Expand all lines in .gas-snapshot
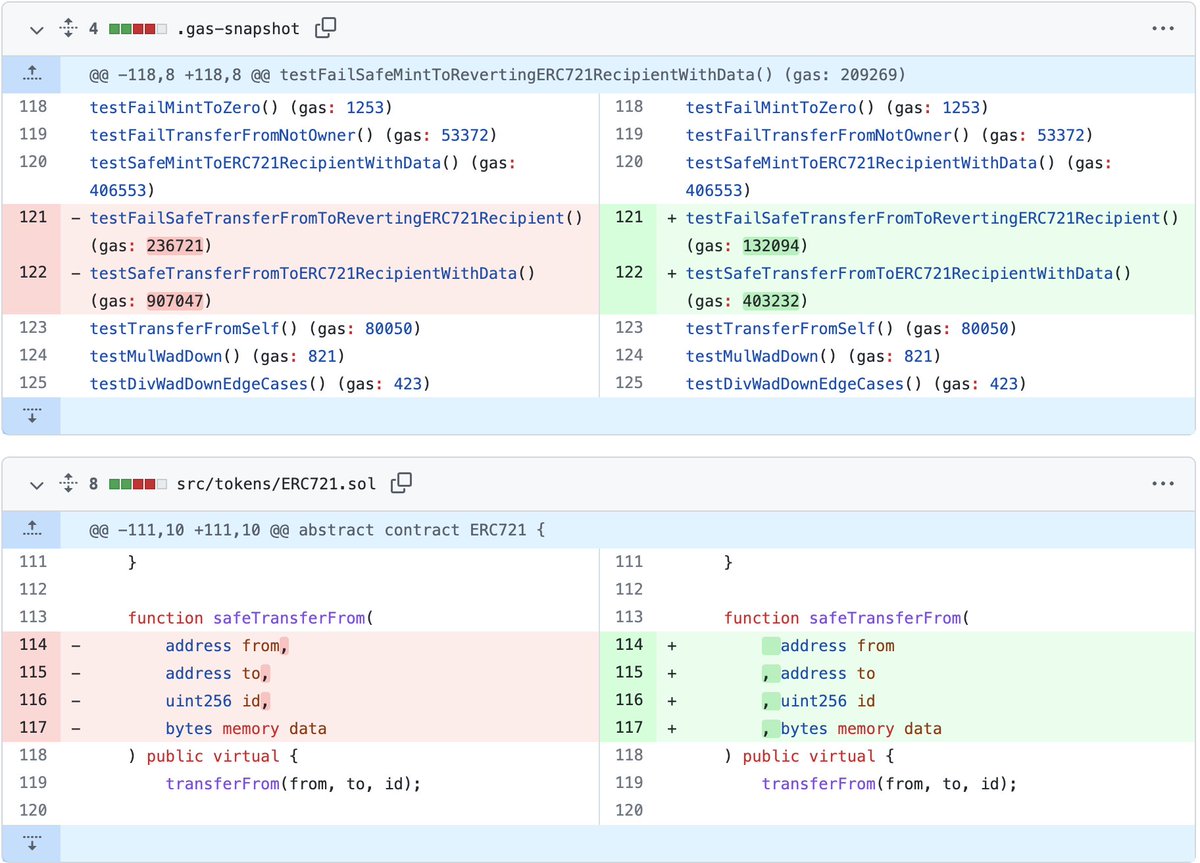 click(68, 29)
